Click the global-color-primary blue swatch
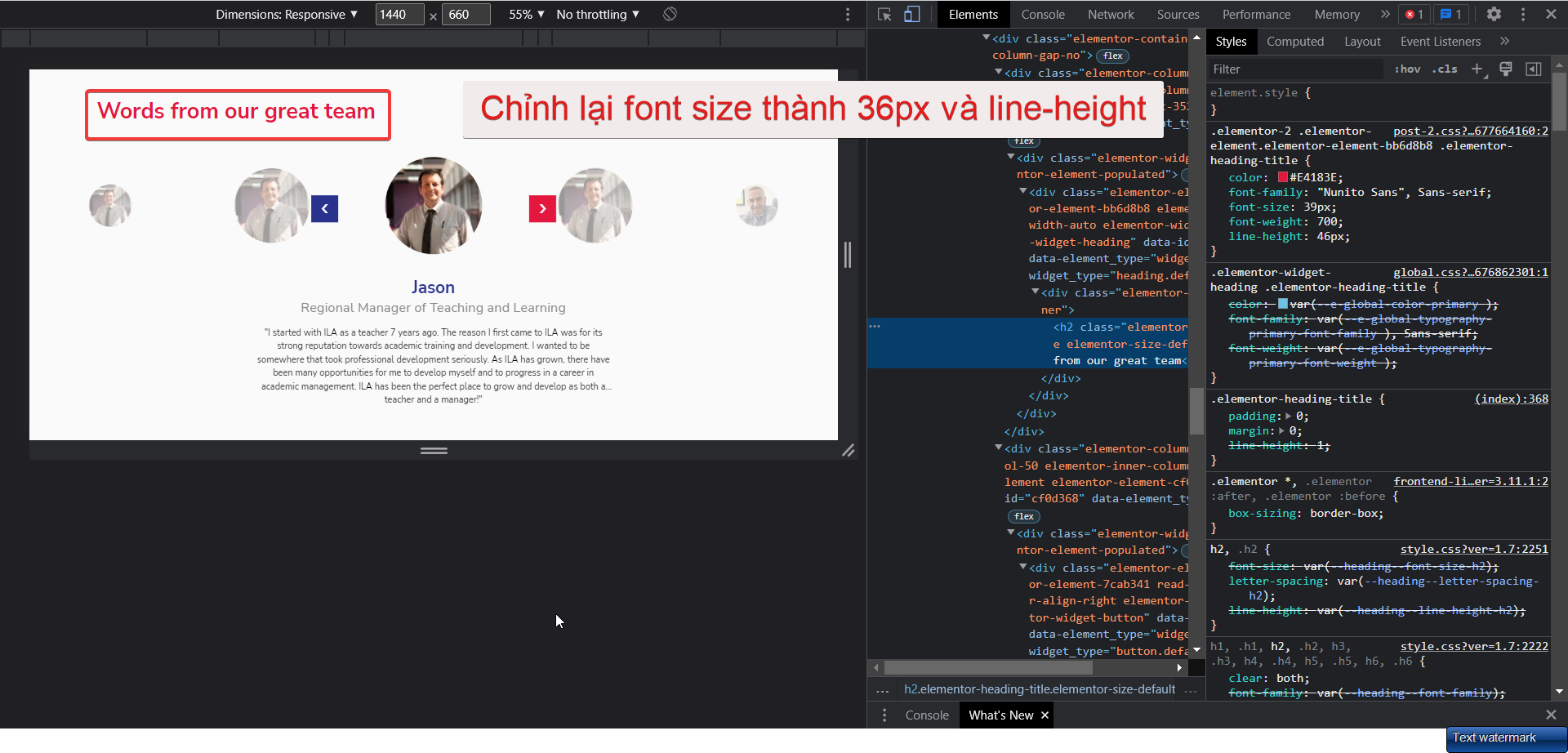The image size is (1568, 753). click(x=1283, y=304)
